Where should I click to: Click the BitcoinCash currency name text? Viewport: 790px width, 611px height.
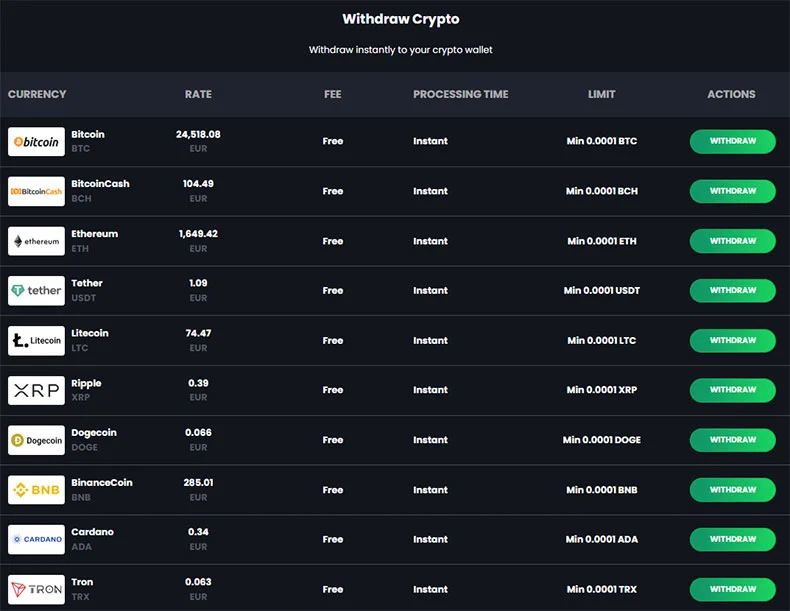(100, 184)
